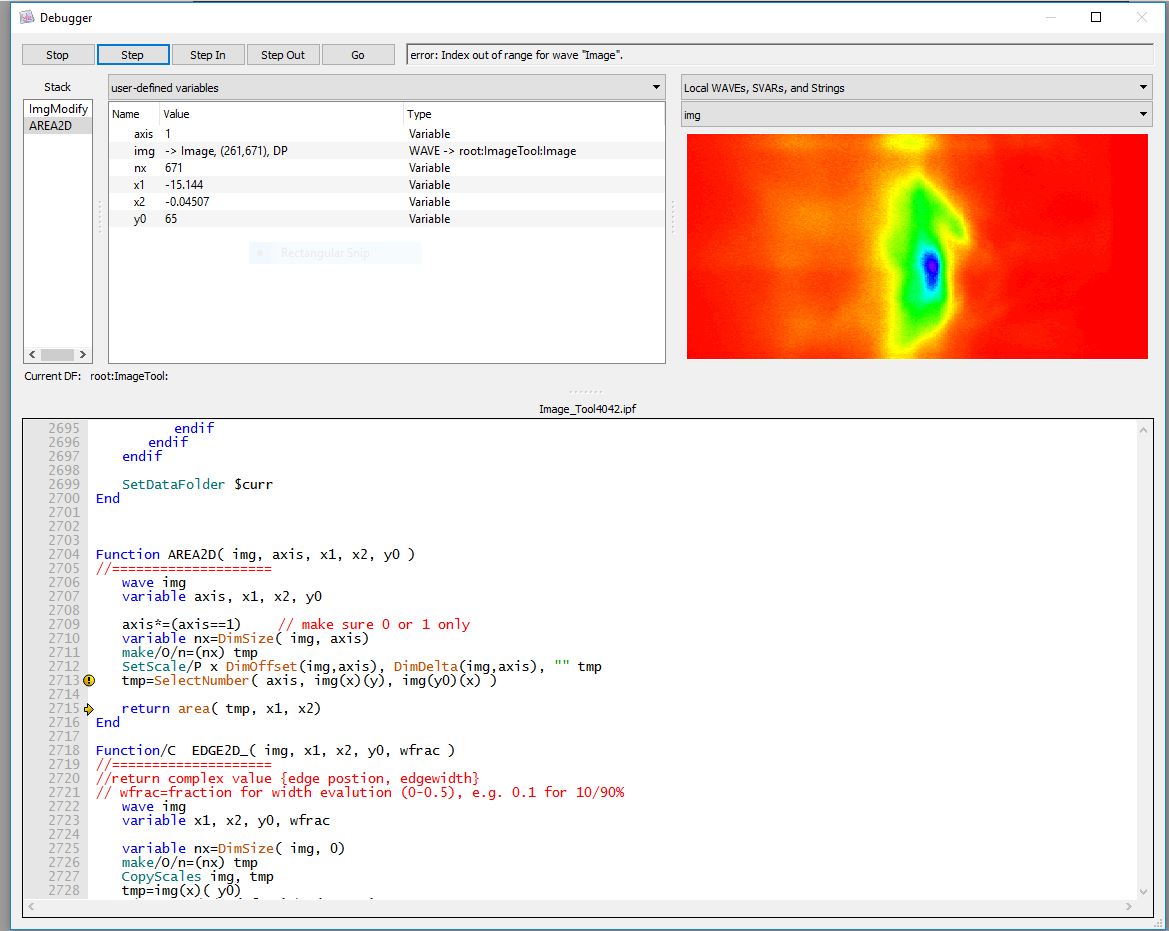This screenshot has width=1169, height=931.
Task: Click the Image_Tool4042.ipf file name label
Action: click(587, 409)
